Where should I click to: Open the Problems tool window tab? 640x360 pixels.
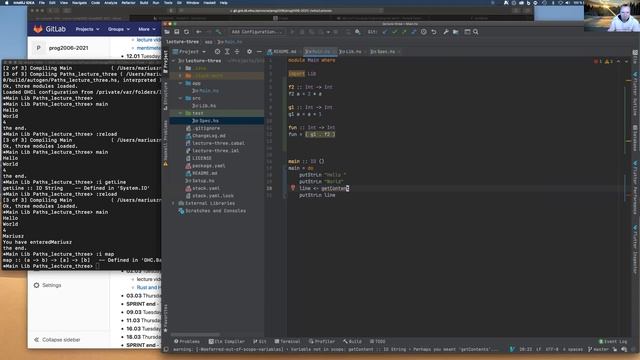(187, 341)
